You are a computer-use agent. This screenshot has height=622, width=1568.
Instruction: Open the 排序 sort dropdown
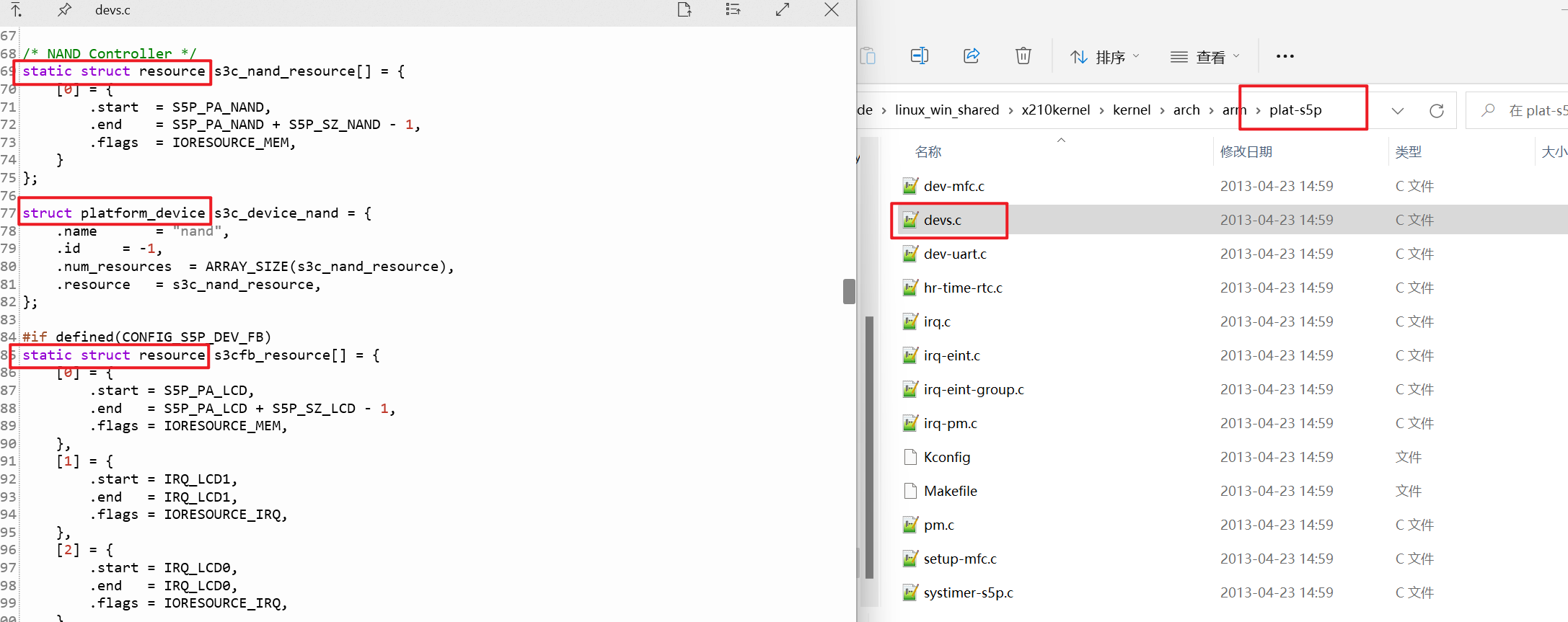(1104, 57)
